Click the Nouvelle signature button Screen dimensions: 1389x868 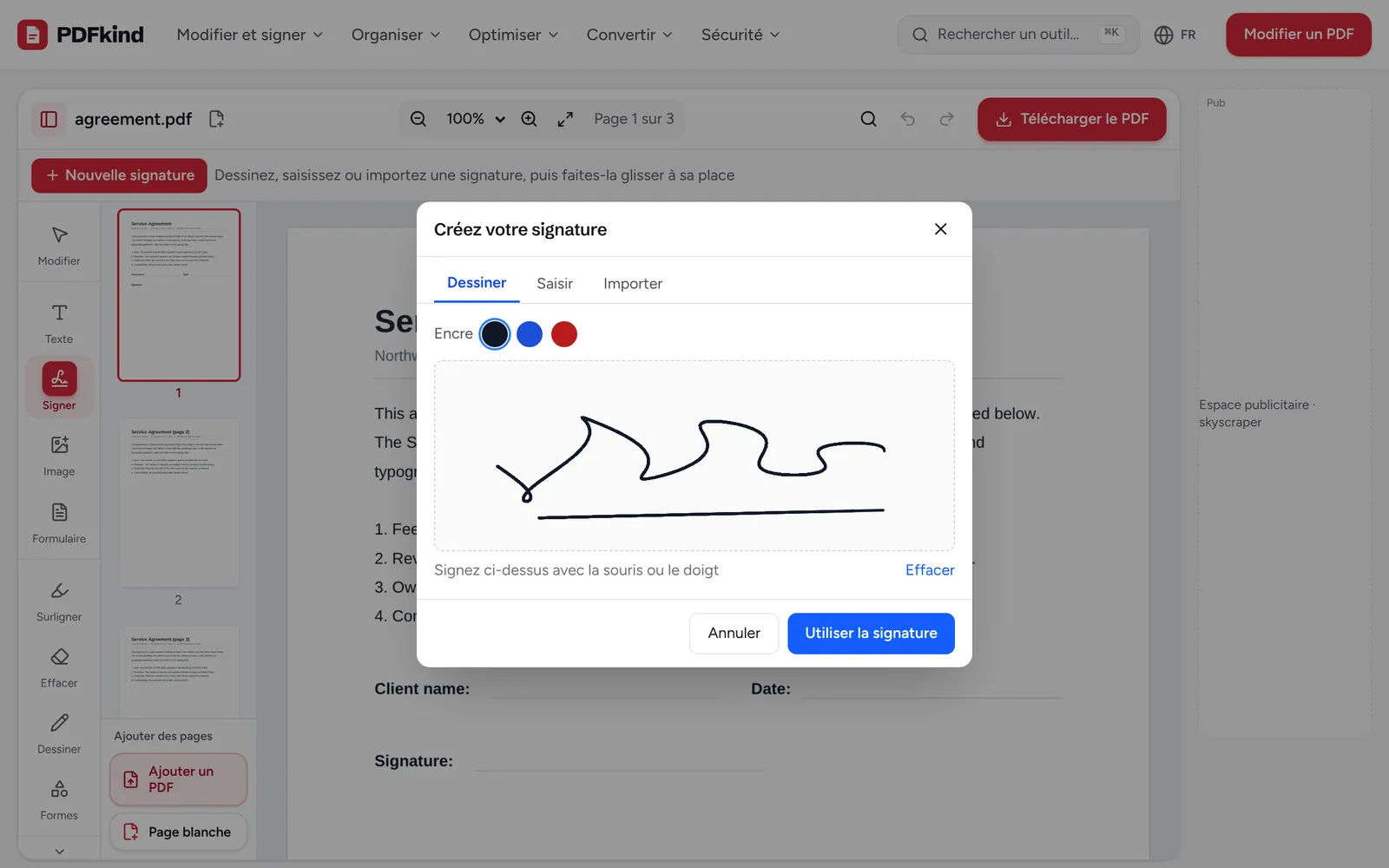tap(120, 175)
